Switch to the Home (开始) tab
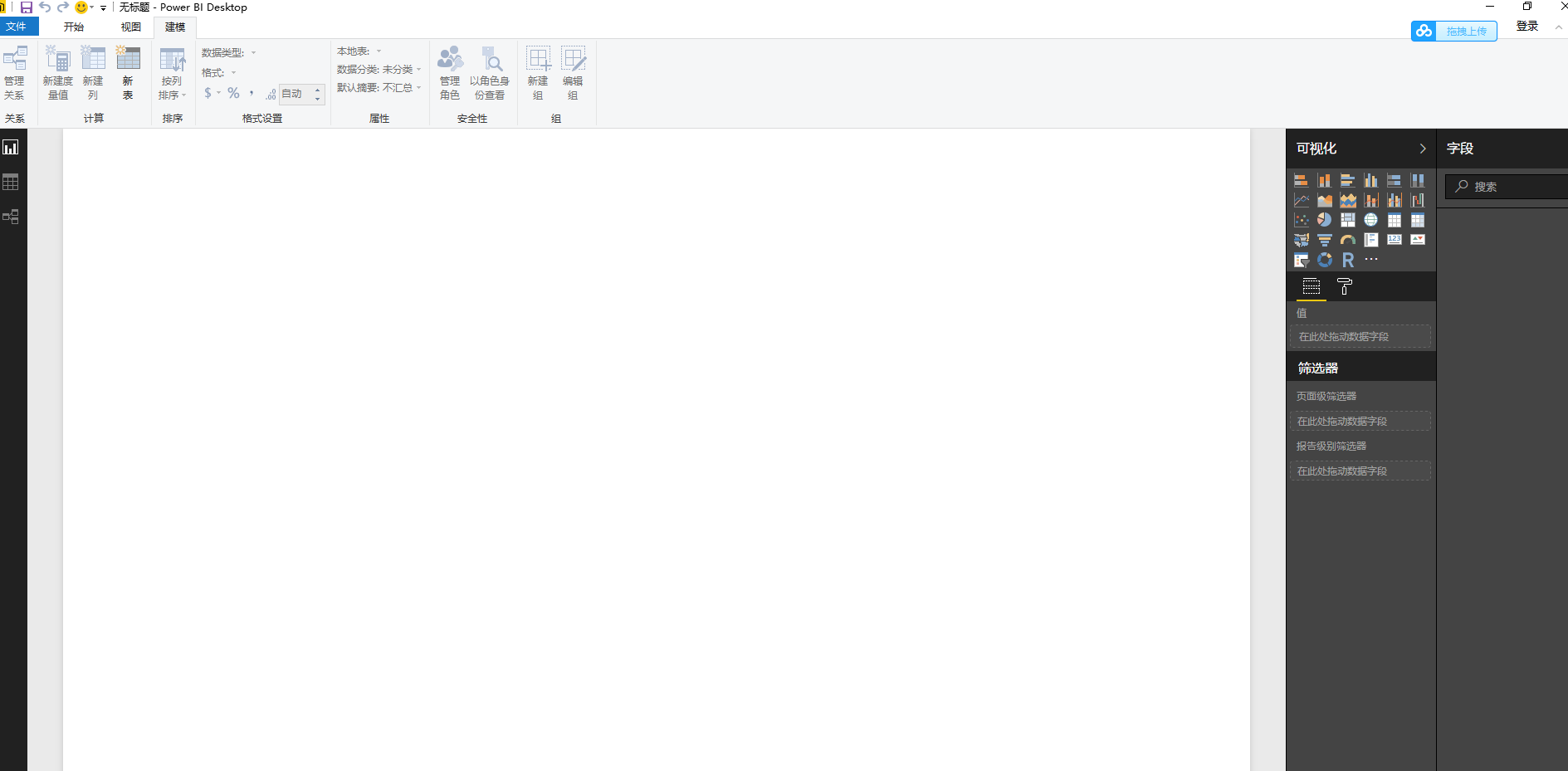Viewport: 1568px width, 771px height. [x=74, y=27]
